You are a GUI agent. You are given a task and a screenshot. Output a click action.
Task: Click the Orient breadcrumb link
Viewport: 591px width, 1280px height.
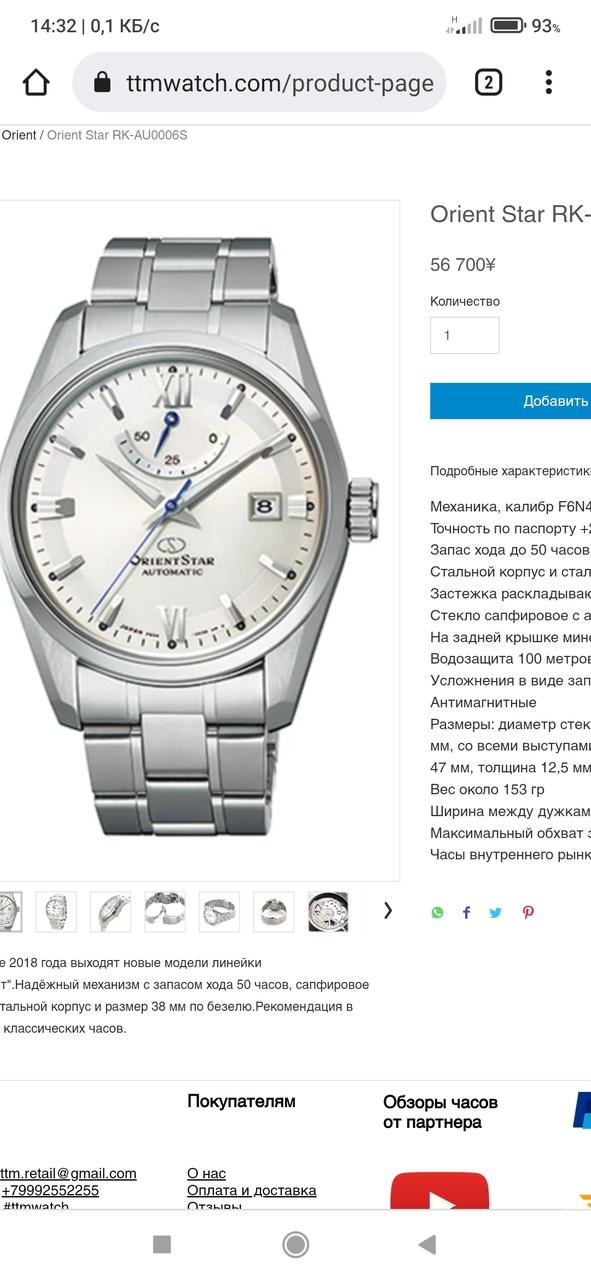coord(18,135)
